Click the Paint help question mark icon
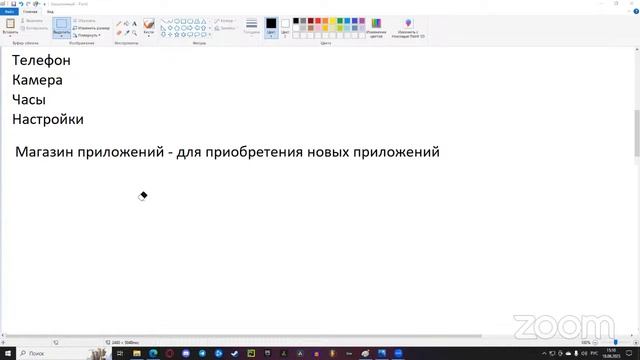Viewport: 640px width, 360px height. click(636, 11)
